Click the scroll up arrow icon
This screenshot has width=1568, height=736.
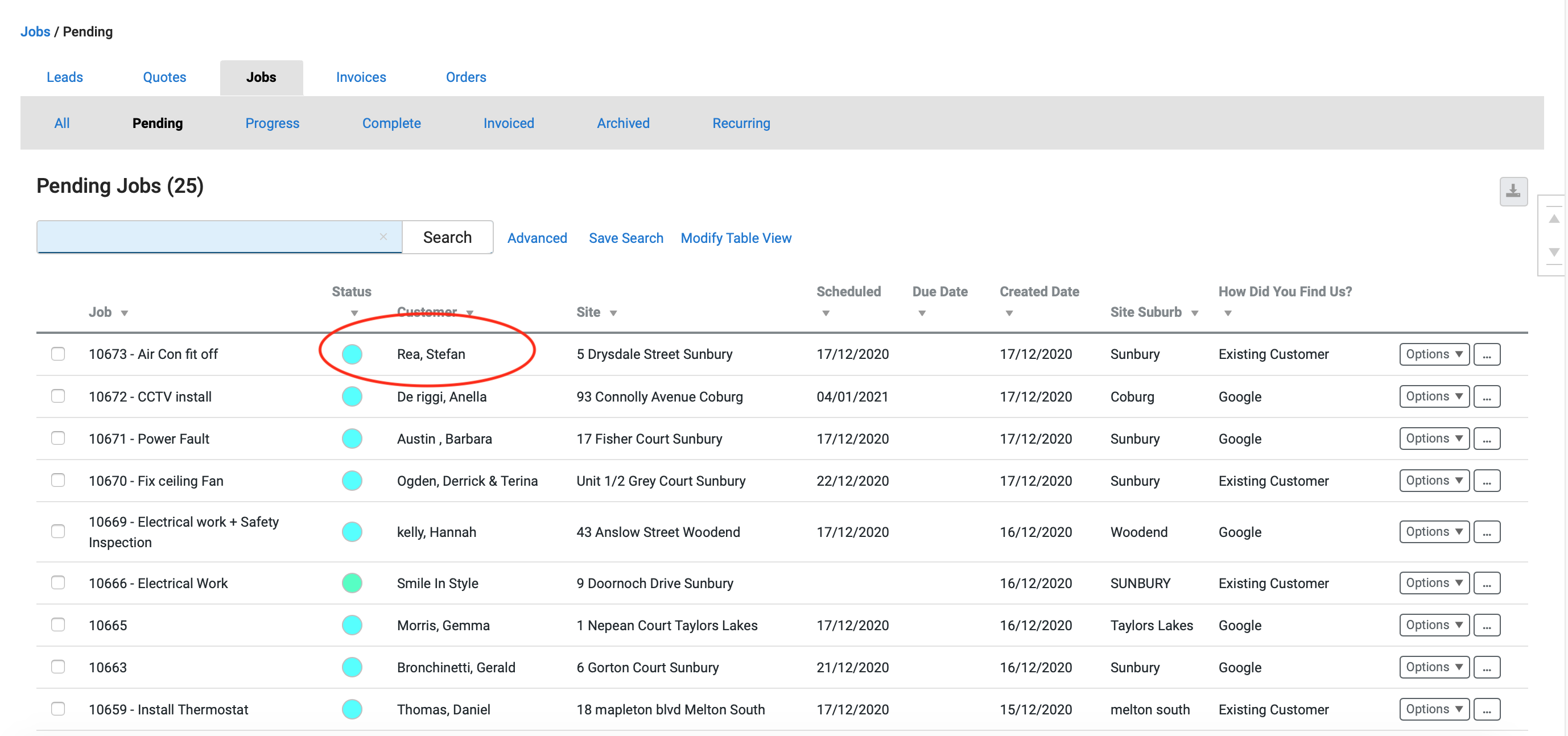click(1553, 218)
